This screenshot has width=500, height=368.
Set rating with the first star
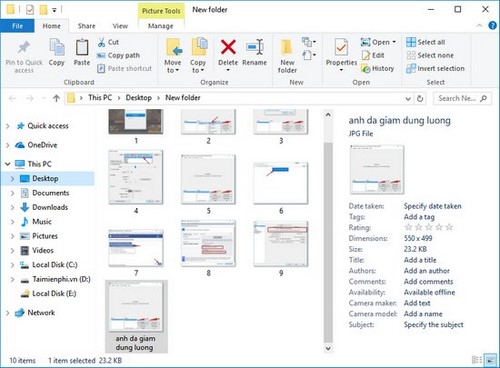[x=408, y=227]
